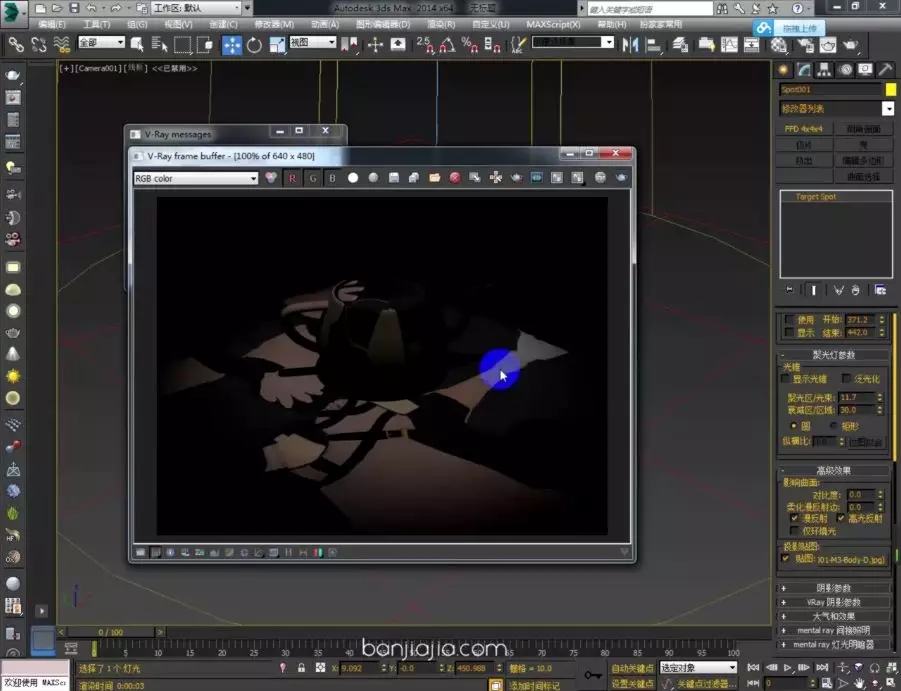The height and width of the screenshot is (691, 901).
Task: Click the 编辑多边形 modifier button
Action: click(x=863, y=160)
